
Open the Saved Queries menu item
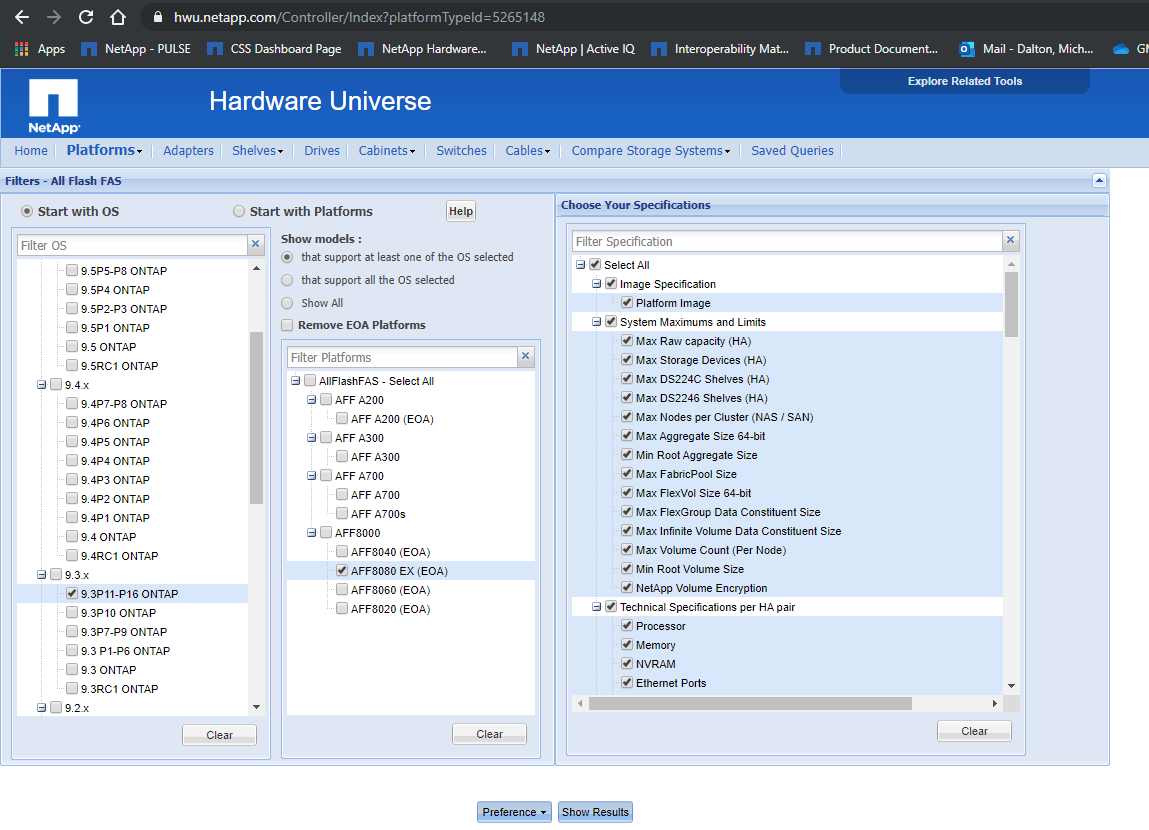[792, 151]
